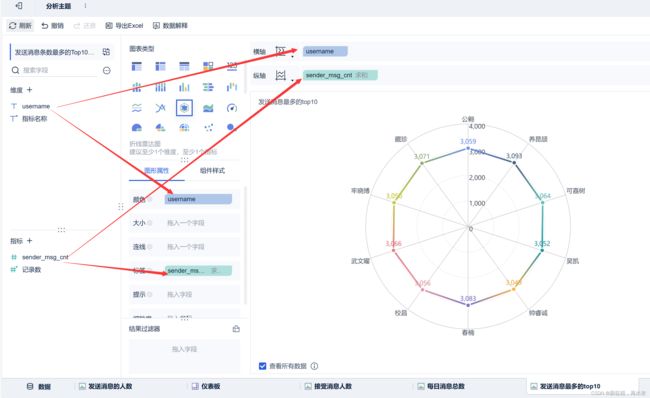
Task: Open field options menu next to search
Action: coord(107,70)
